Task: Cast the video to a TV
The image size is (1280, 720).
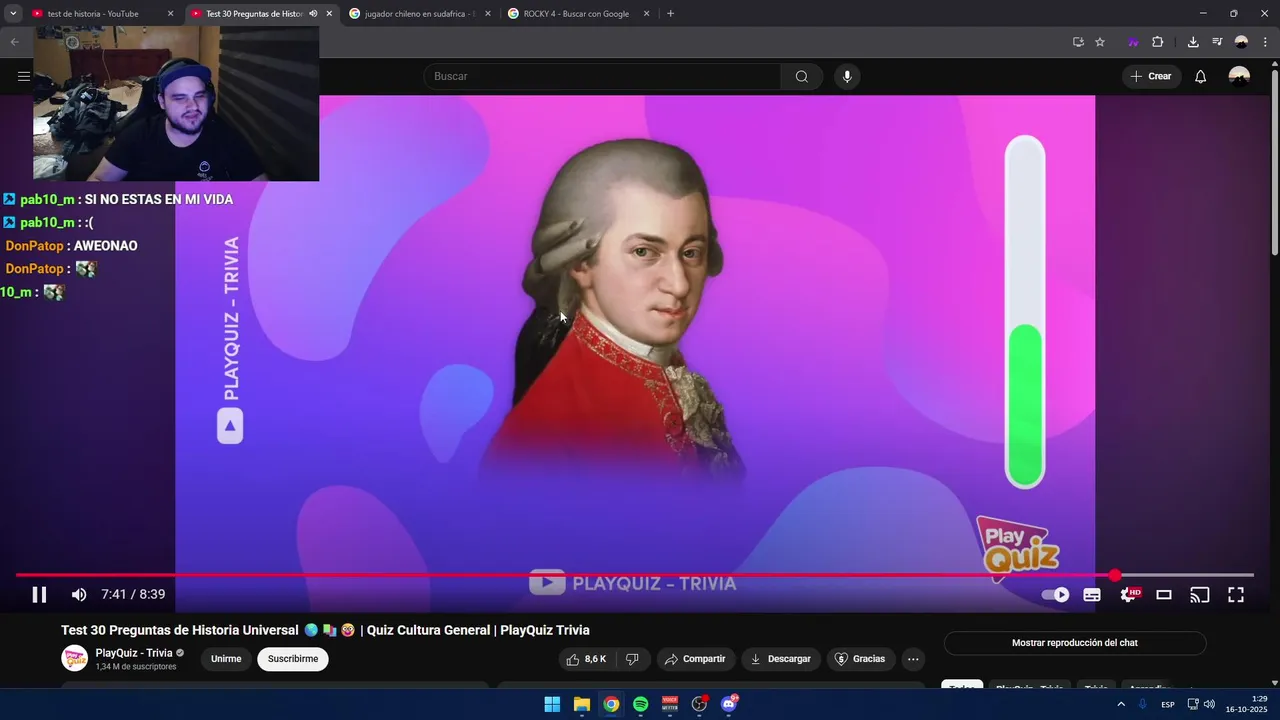Action: point(1200,595)
